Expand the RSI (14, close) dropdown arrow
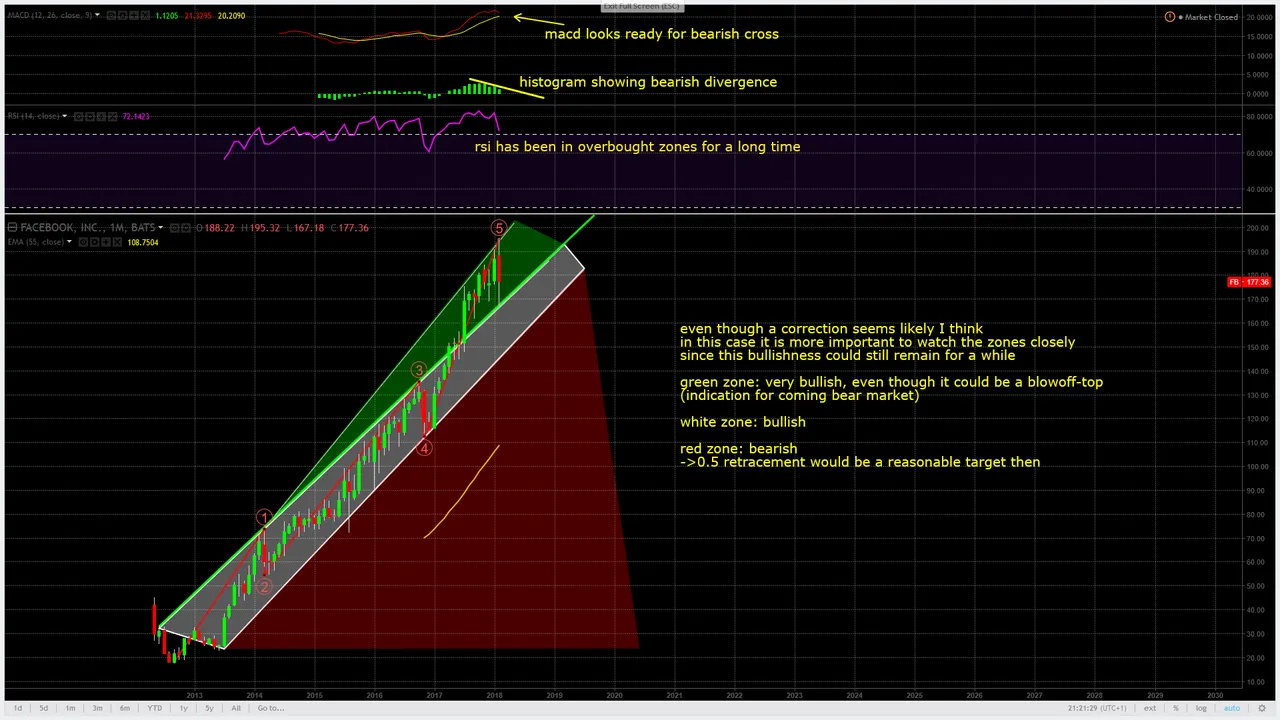This screenshot has height=720, width=1280. [64, 116]
